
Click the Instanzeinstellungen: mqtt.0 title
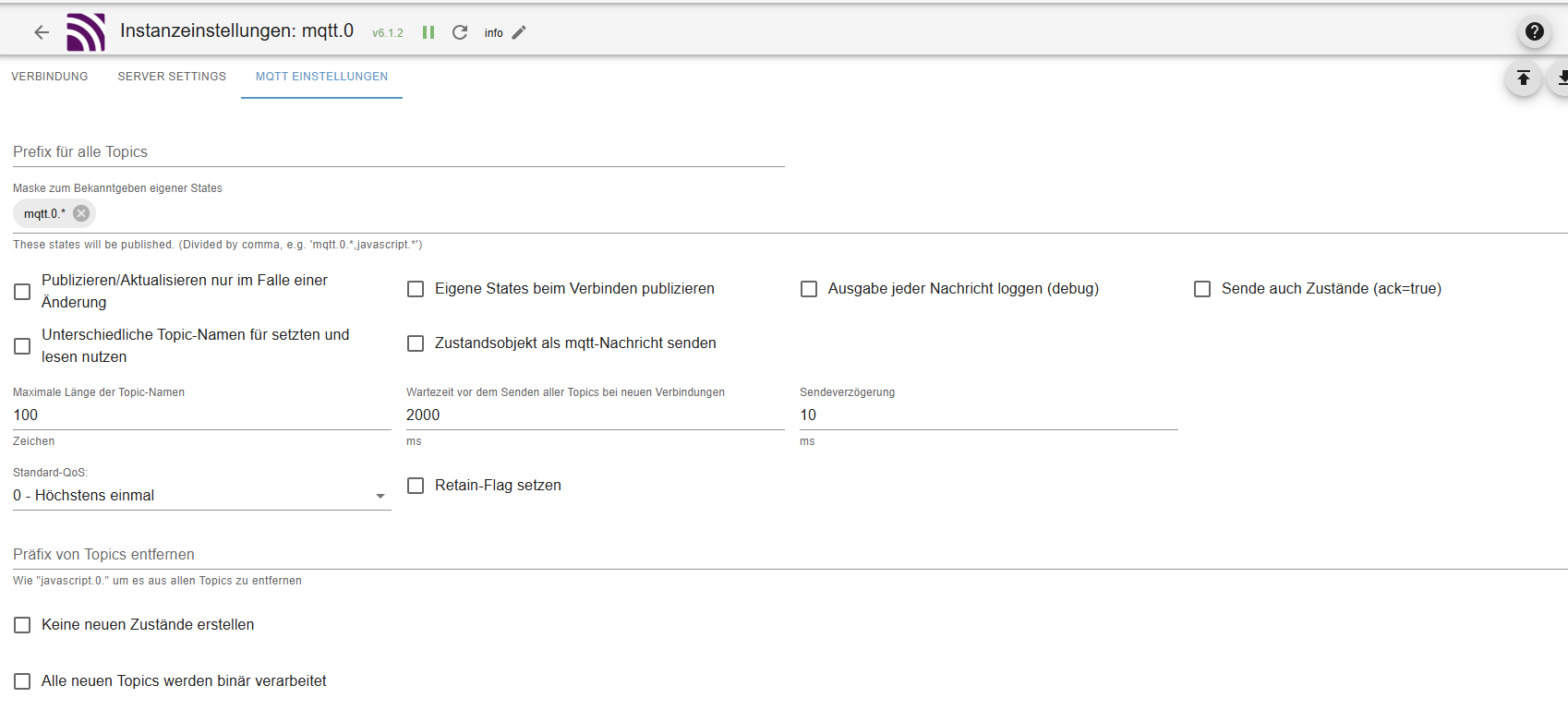coord(236,31)
